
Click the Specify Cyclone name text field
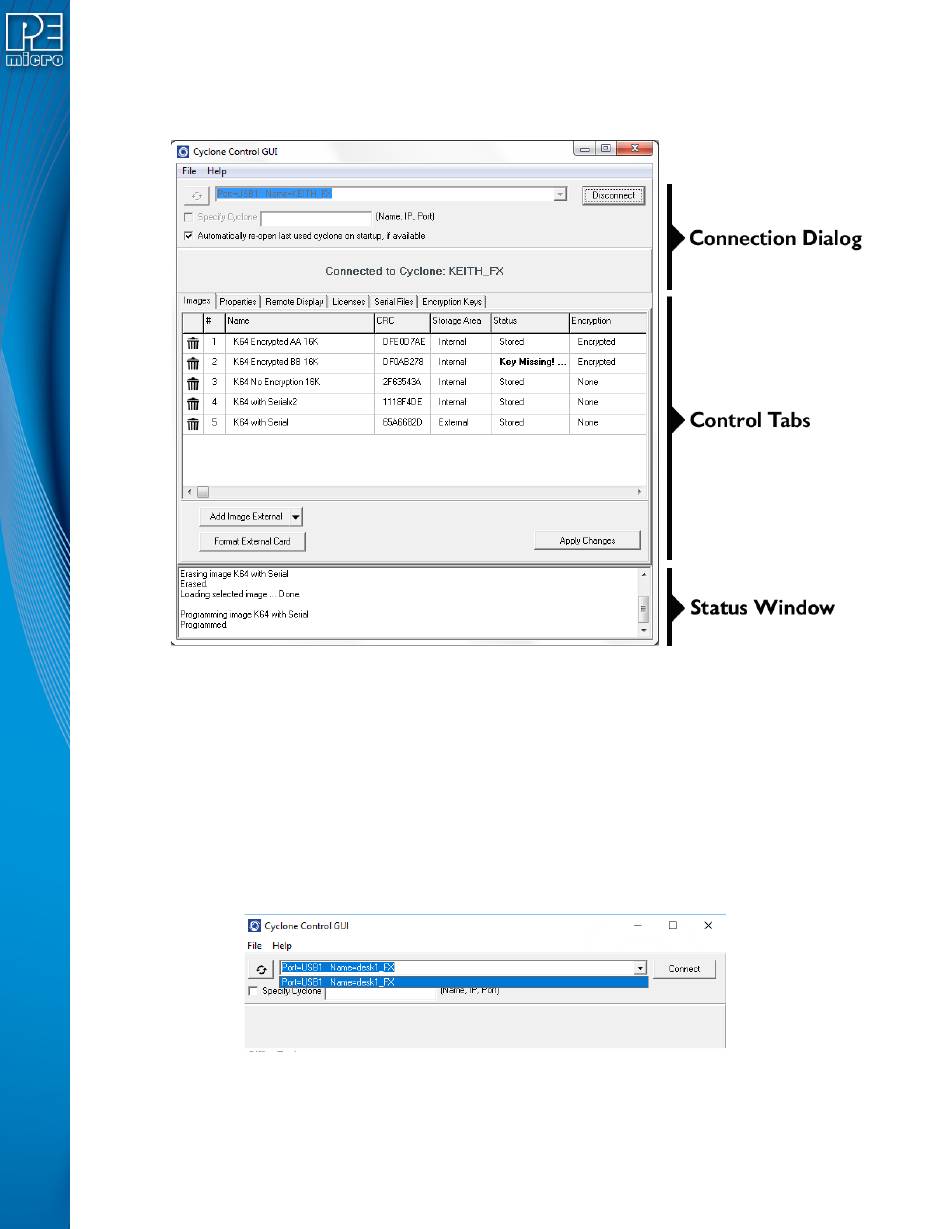pos(316,217)
